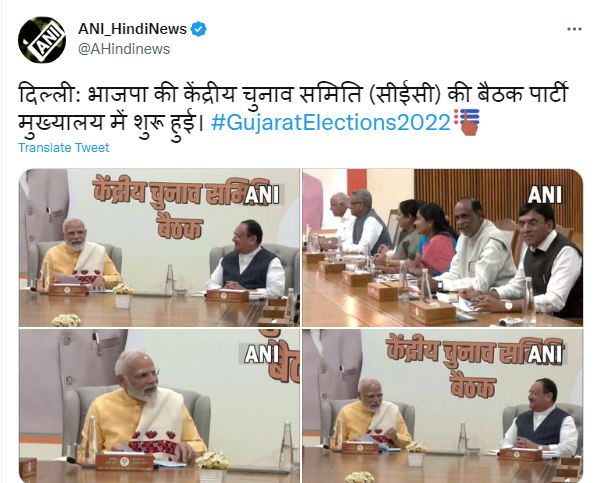Click the woman in pink saree in top-right photo
The height and width of the screenshot is (483, 599).
(435, 241)
